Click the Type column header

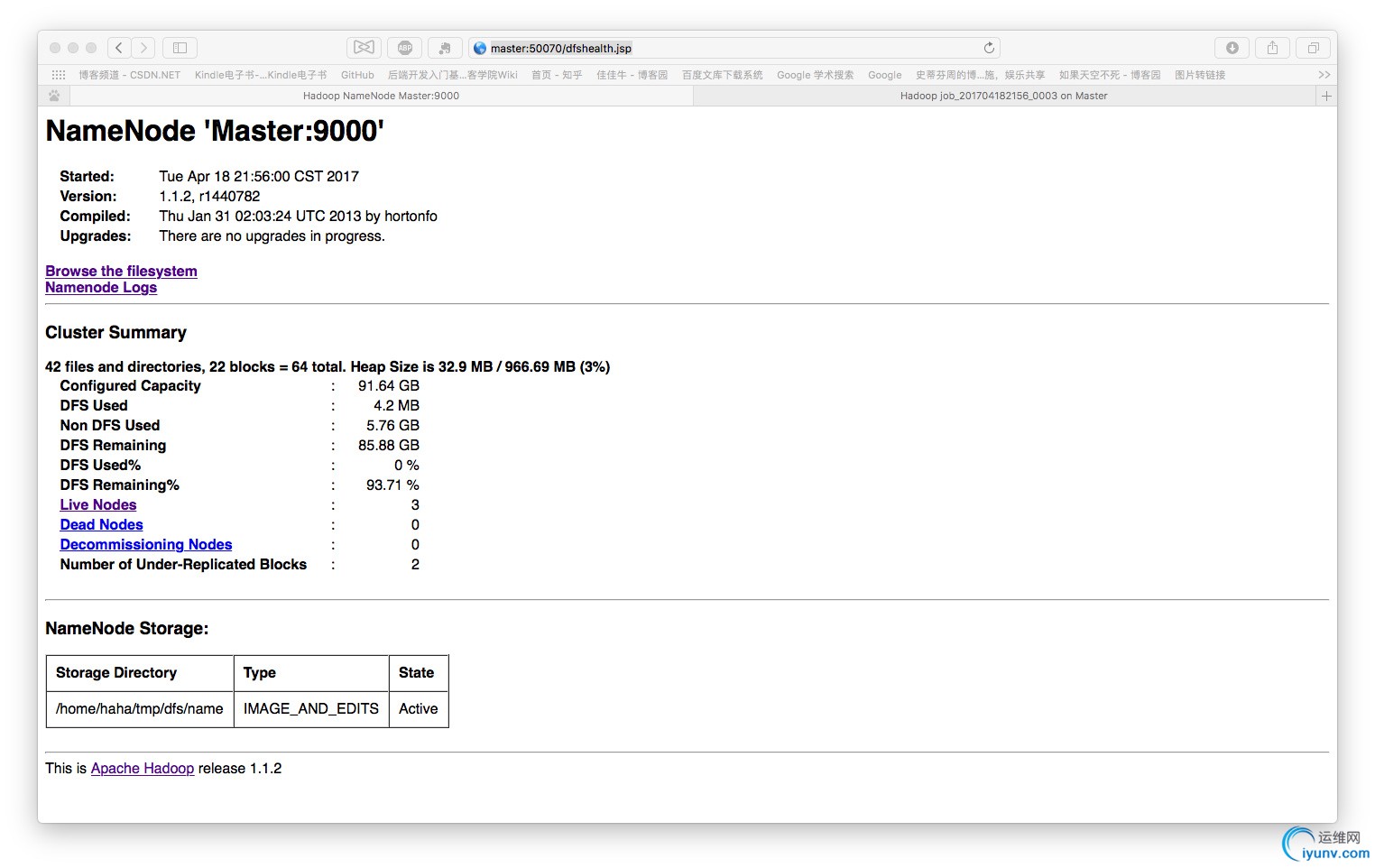point(311,673)
